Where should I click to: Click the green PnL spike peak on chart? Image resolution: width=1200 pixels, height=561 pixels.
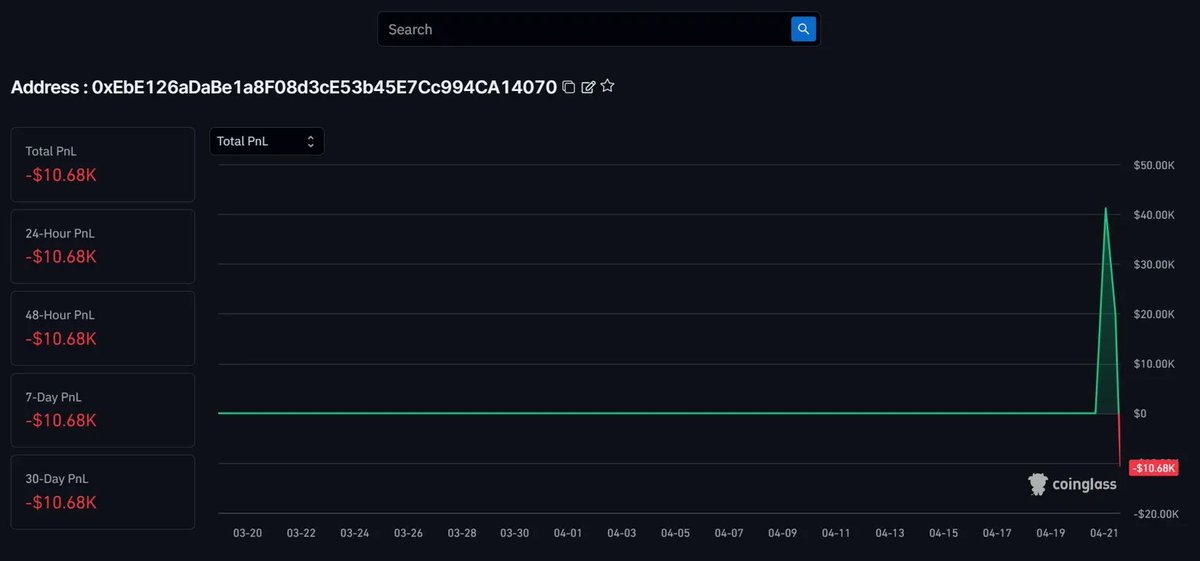pyautogui.click(x=1105, y=209)
